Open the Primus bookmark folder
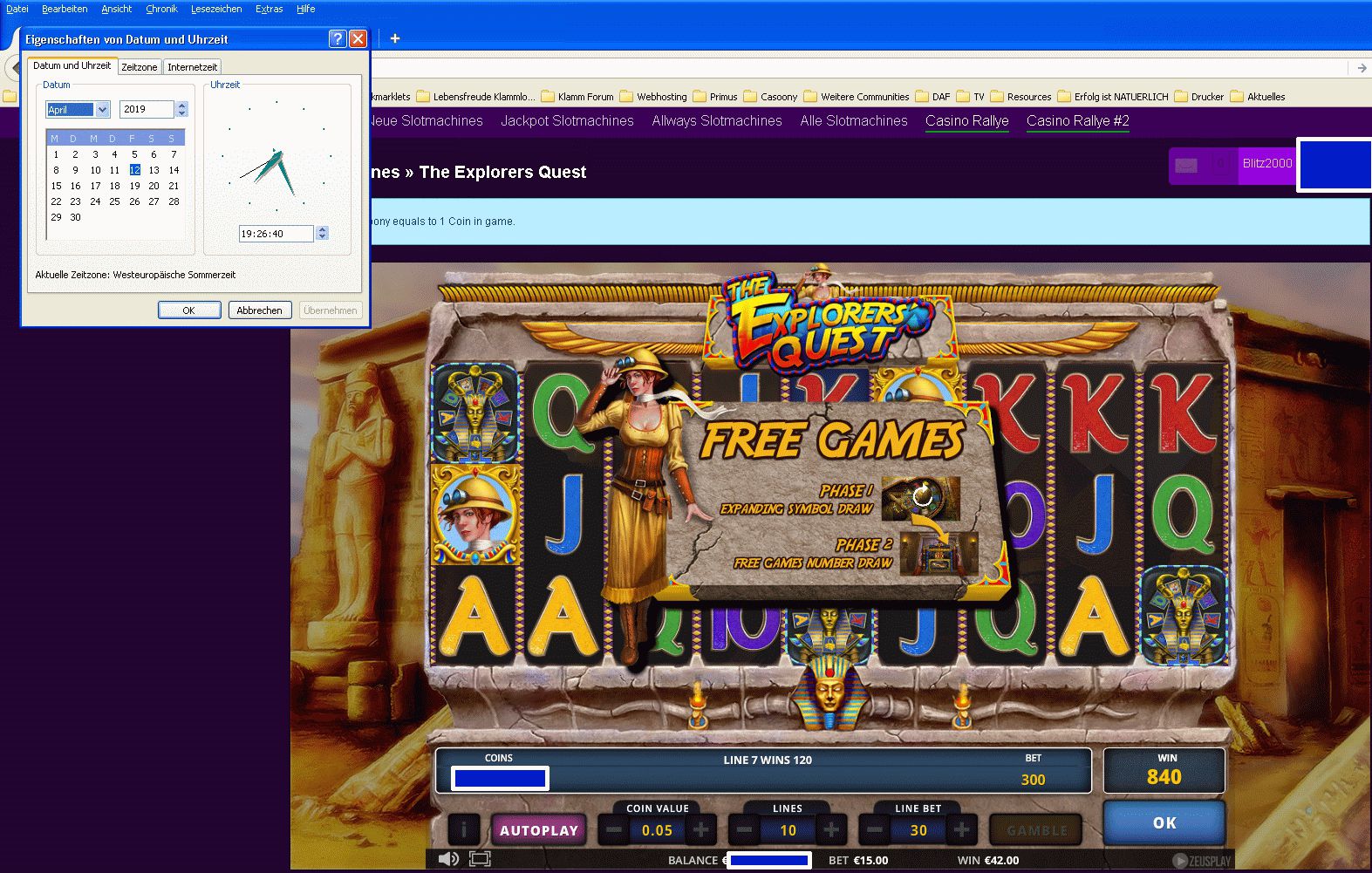The width and height of the screenshot is (1372, 873). pyautogui.click(x=715, y=97)
